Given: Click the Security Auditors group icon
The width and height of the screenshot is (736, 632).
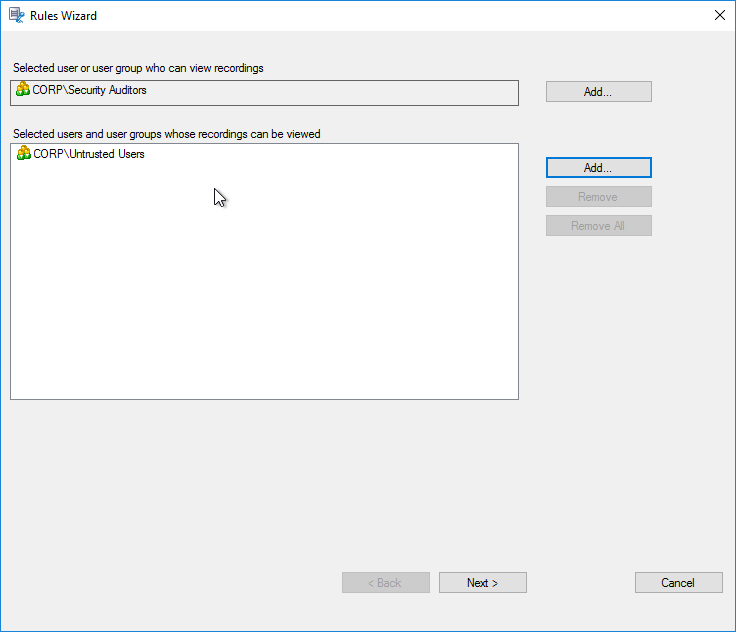Looking at the screenshot, I should pyautogui.click(x=23, y=90).
